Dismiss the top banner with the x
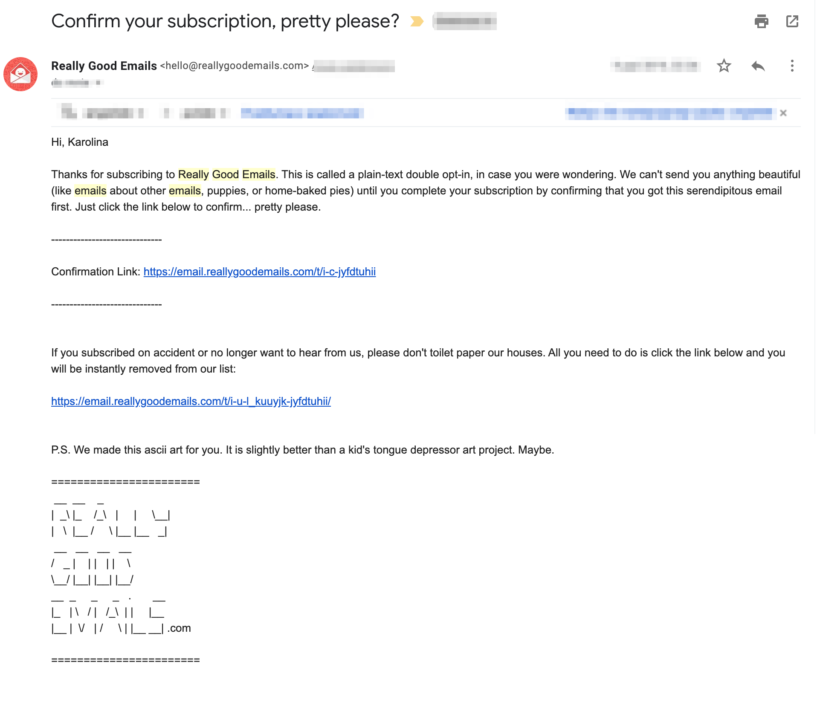Image resolution: width=820 pixels, height=720 pixels. pos(784,113)
